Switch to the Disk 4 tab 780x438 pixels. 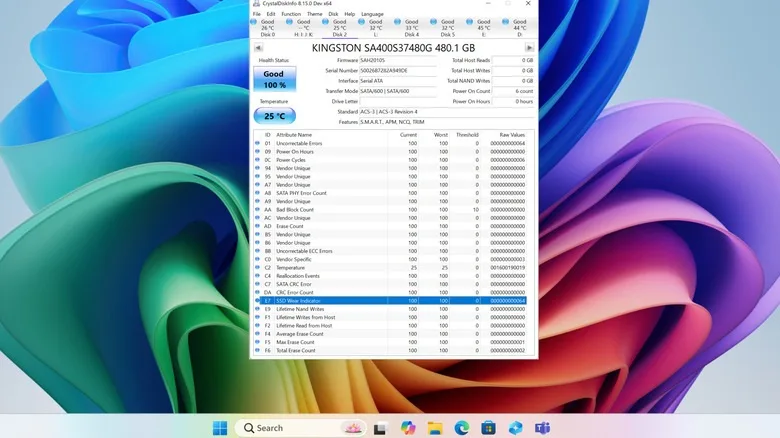(x=411, y=28)
